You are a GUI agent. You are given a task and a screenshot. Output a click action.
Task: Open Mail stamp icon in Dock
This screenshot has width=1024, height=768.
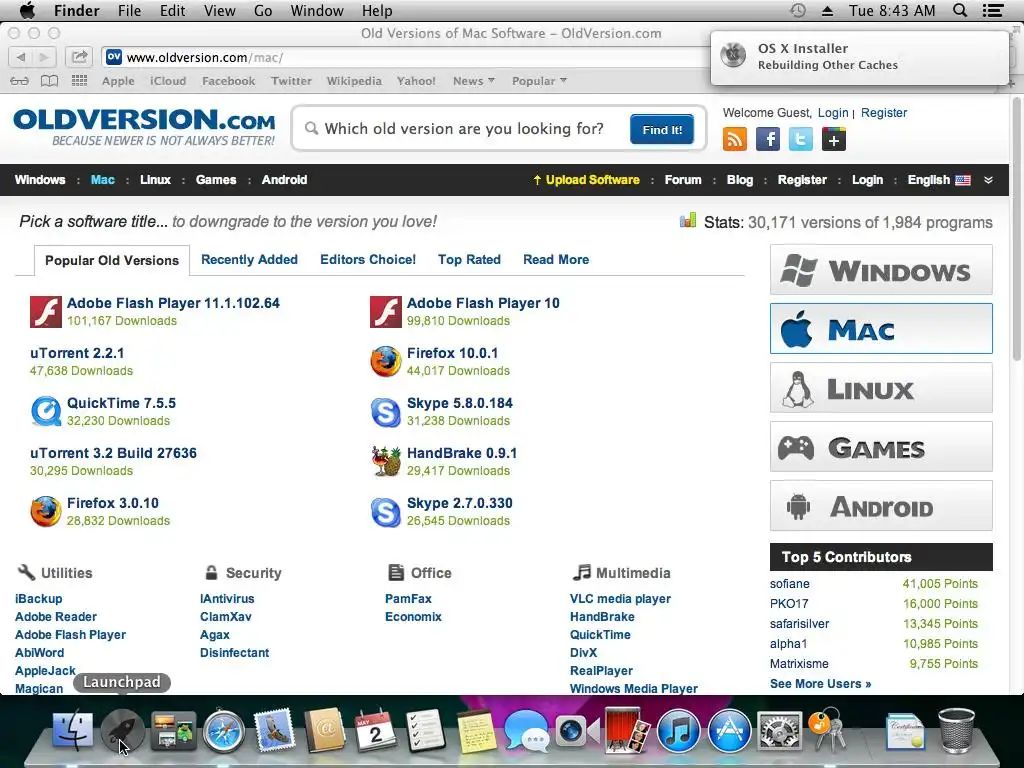(274, 730)
